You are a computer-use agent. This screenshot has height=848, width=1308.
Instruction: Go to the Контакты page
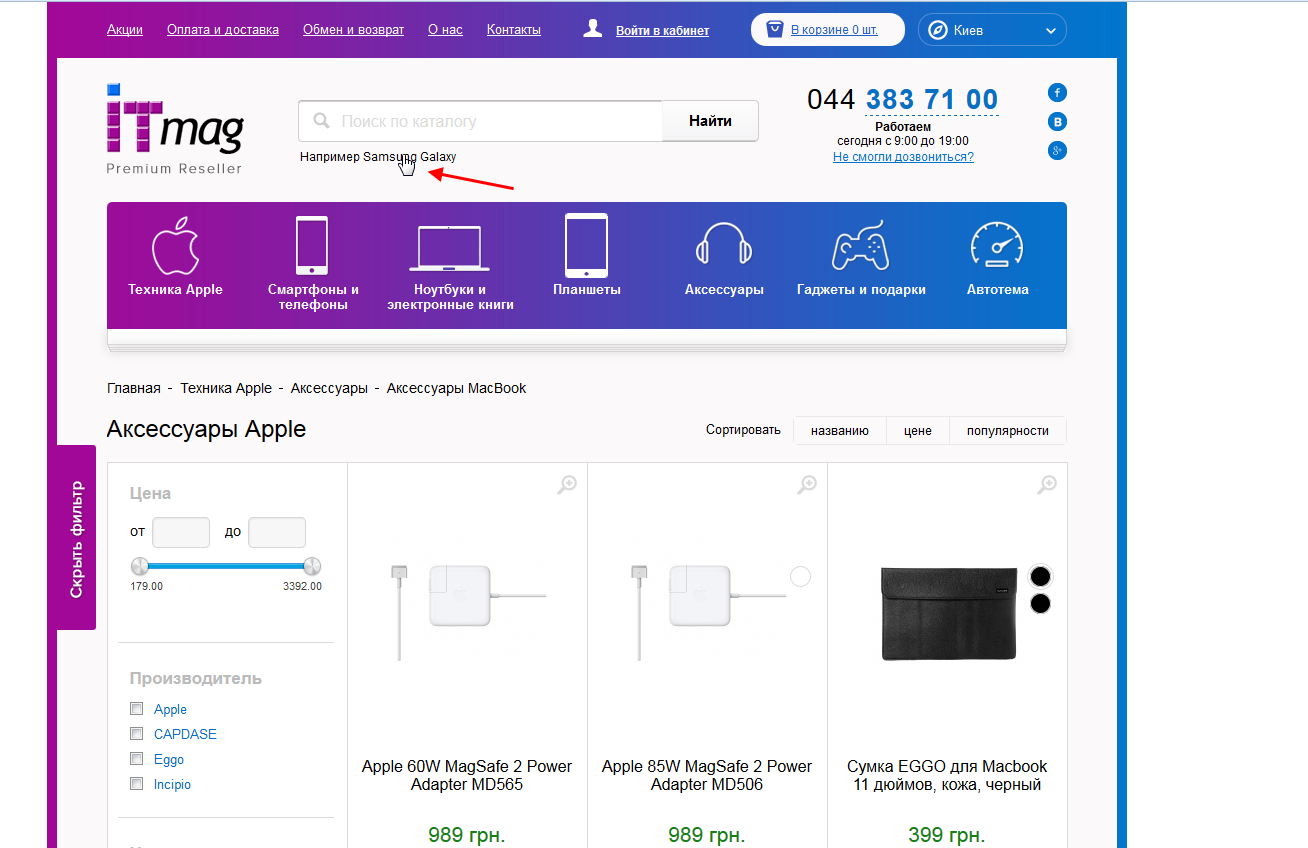[513, 30]
